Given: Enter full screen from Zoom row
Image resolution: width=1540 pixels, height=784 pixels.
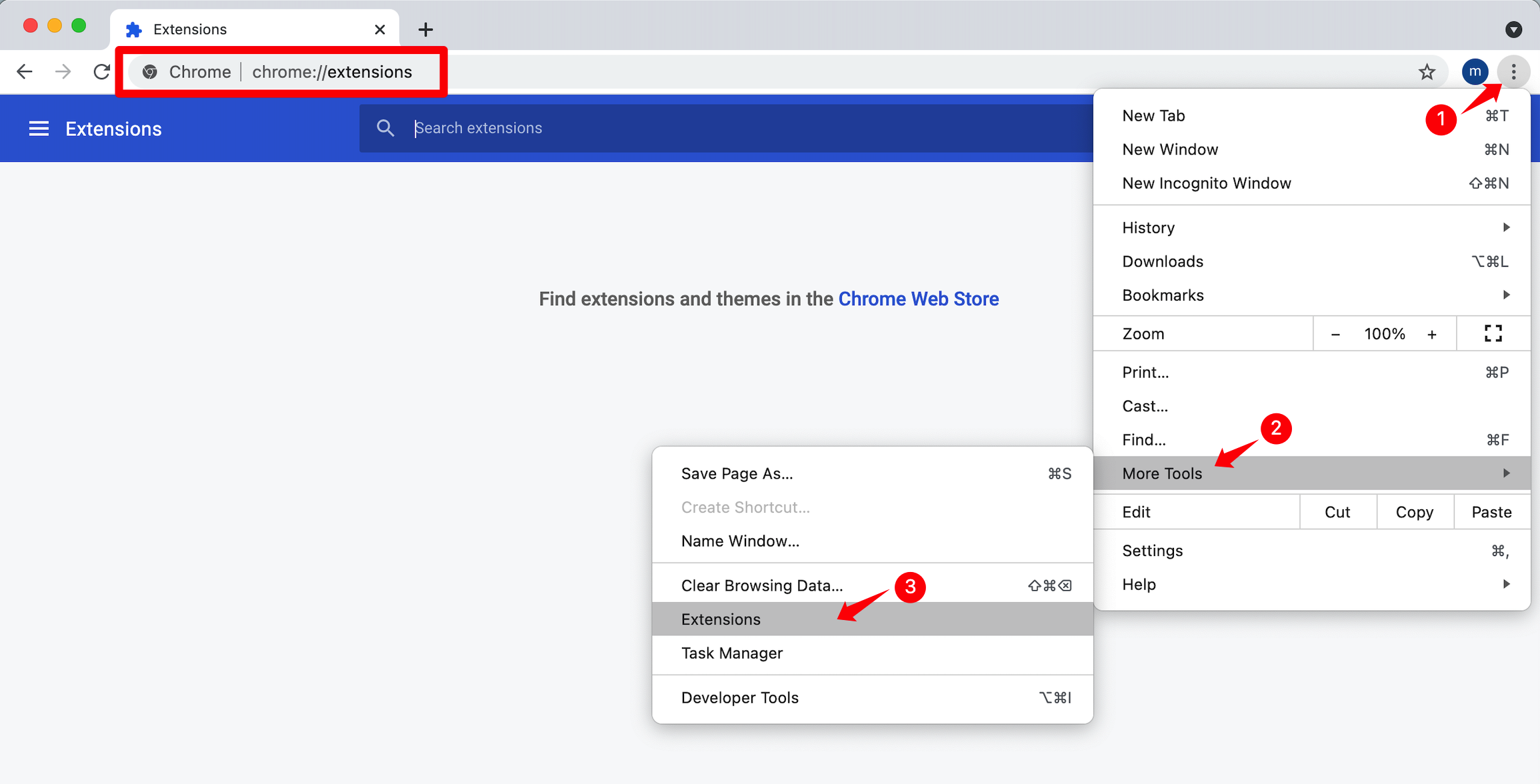Looking at the screenshot, I should (x=1493, y=333).
